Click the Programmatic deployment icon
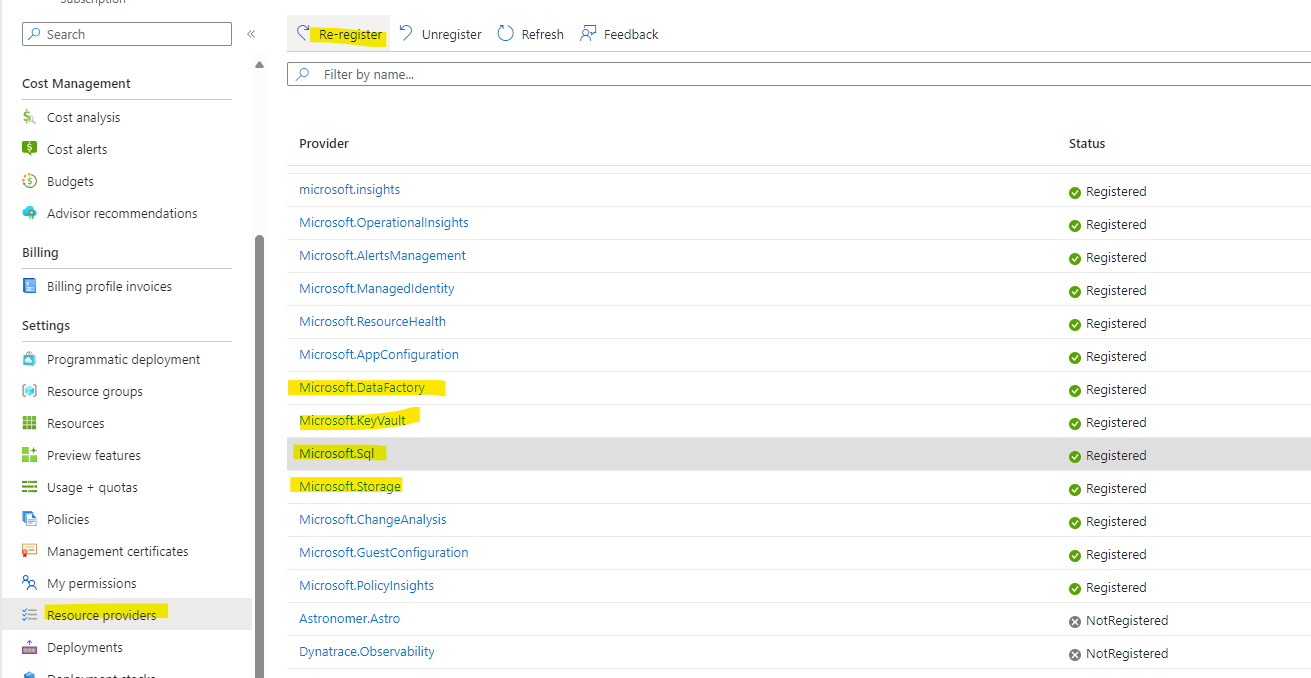 (x=29, y=359)
